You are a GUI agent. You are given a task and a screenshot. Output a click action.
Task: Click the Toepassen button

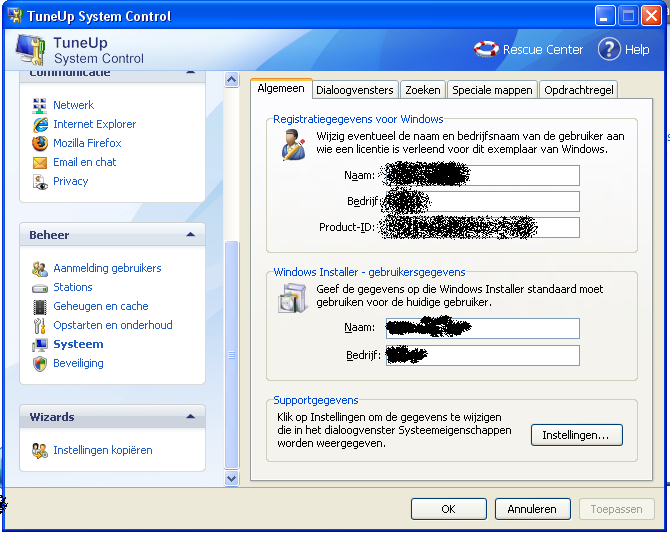617,509
